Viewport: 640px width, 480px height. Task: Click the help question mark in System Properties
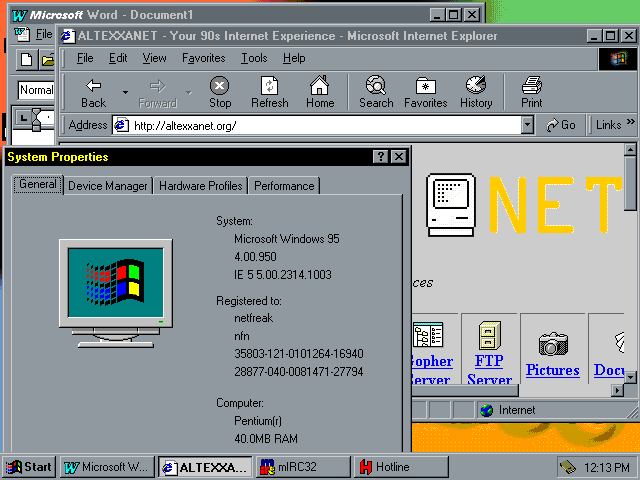click(380, 156)
